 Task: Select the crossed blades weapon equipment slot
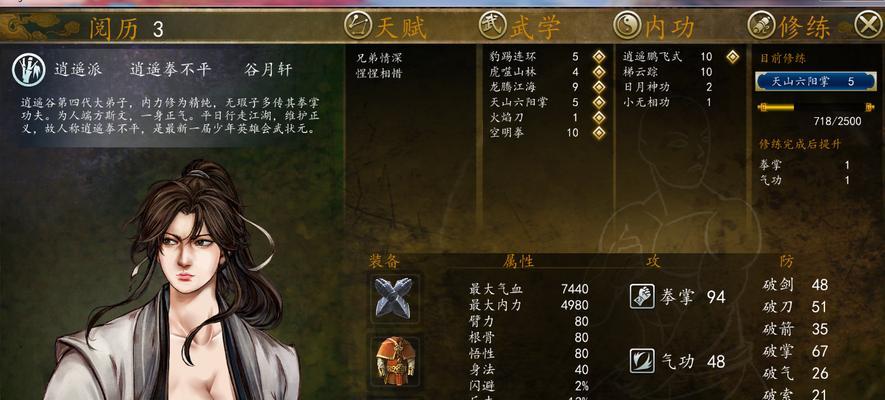tap(393, 298)
